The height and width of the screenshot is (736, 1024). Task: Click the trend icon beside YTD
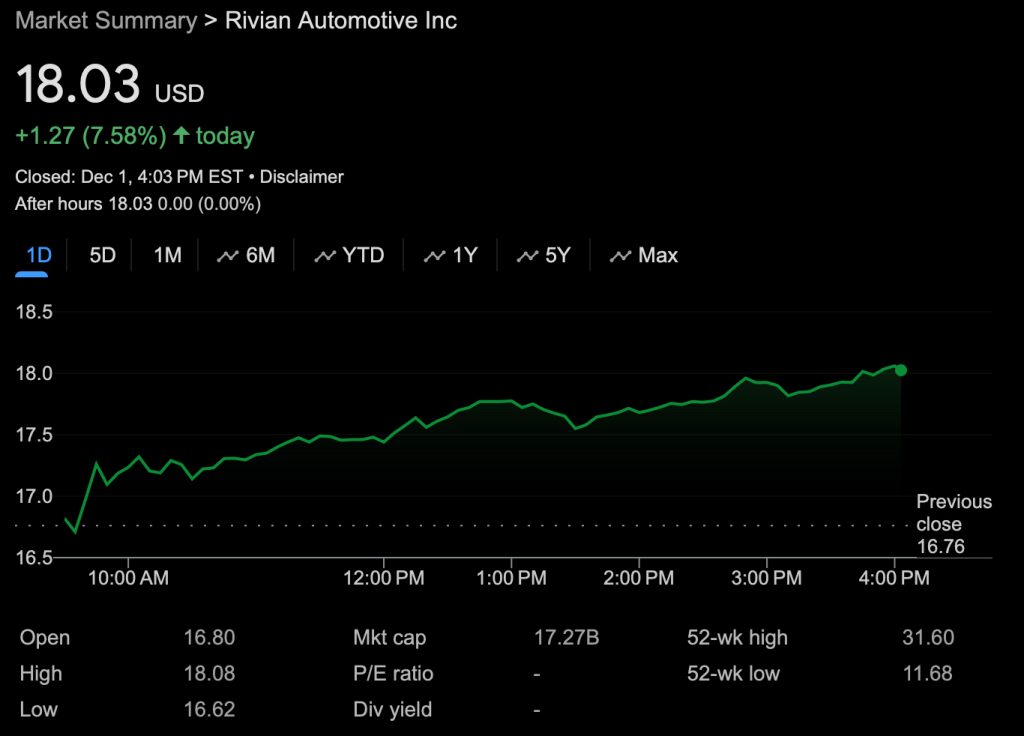[x=325, y=256]
